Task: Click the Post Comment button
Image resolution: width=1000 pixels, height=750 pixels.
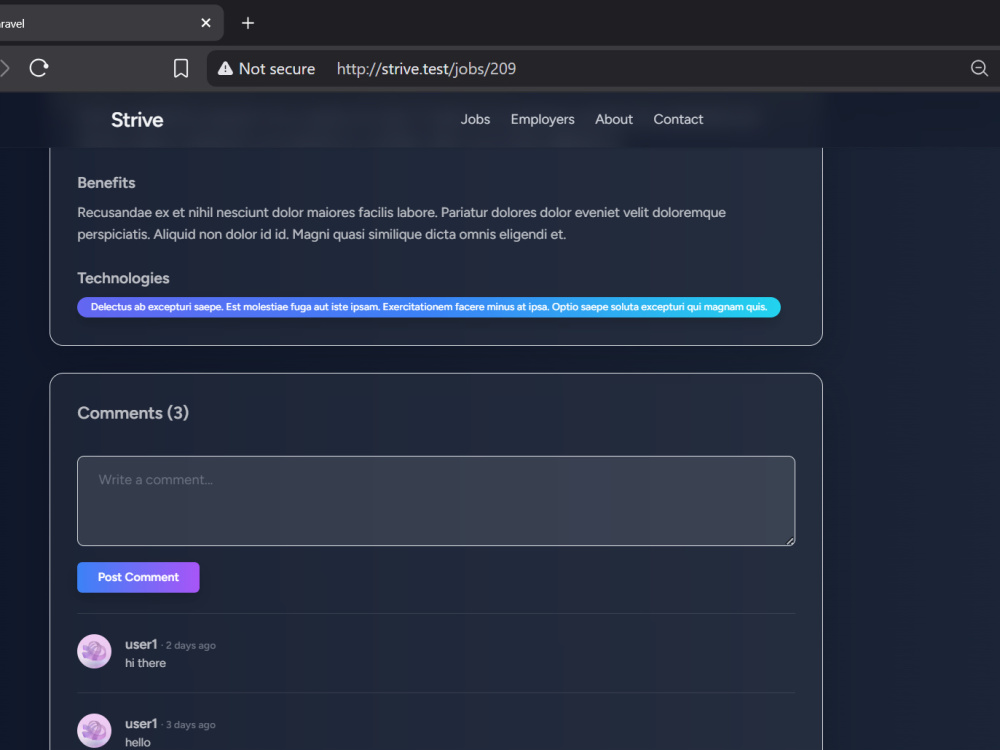Action: (138, 577)
